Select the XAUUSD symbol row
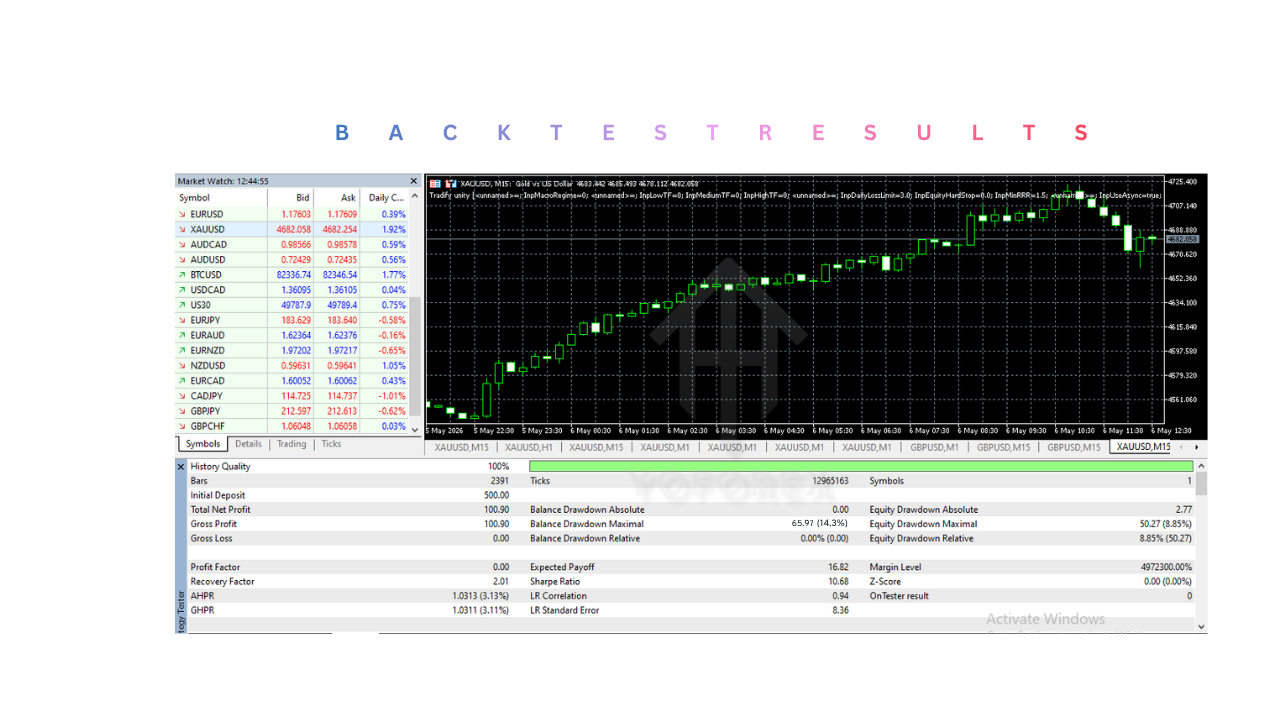The image size is (1280, 720). click(x=293, y=230)
